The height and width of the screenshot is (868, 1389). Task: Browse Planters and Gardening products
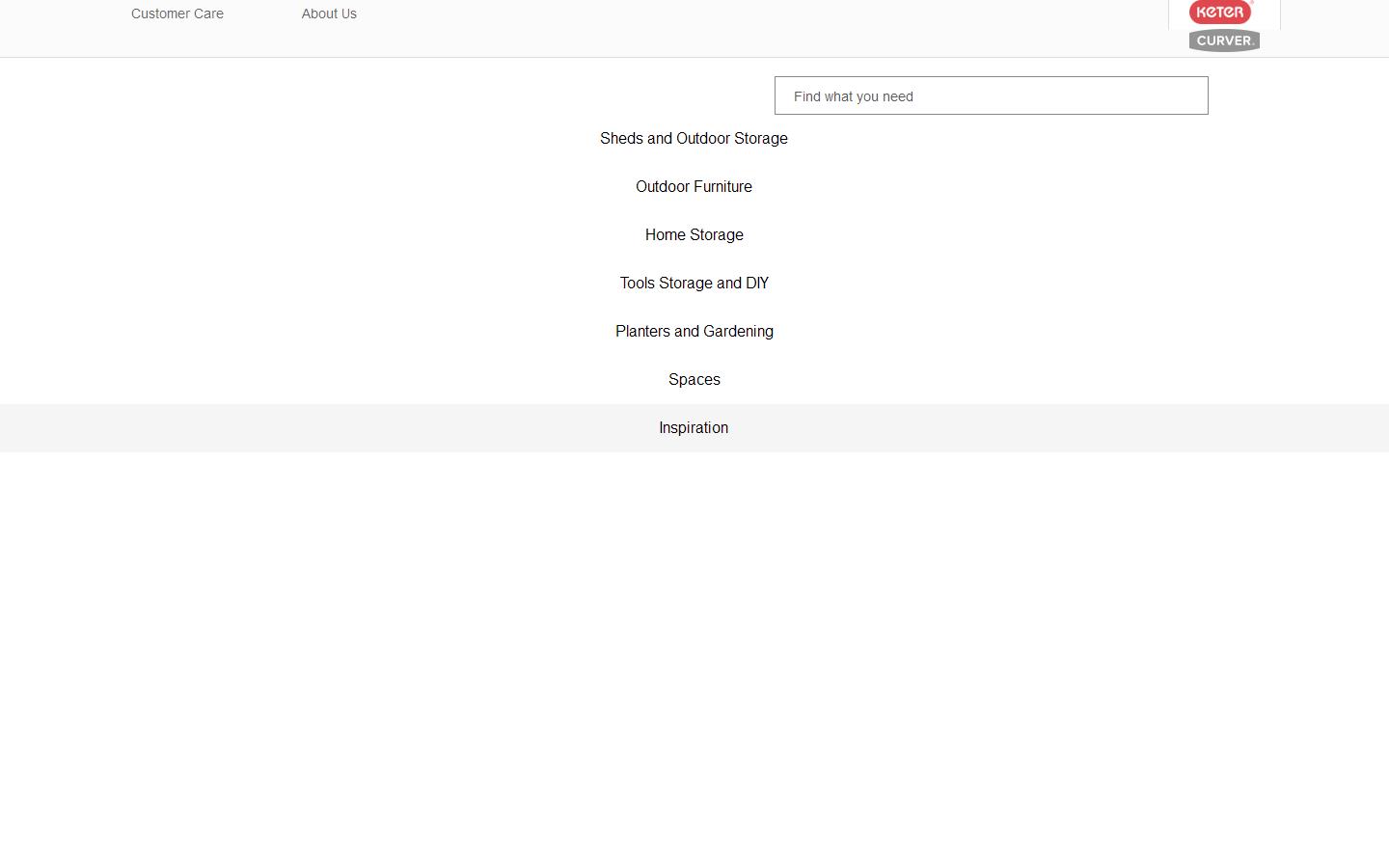click(694, 332)
